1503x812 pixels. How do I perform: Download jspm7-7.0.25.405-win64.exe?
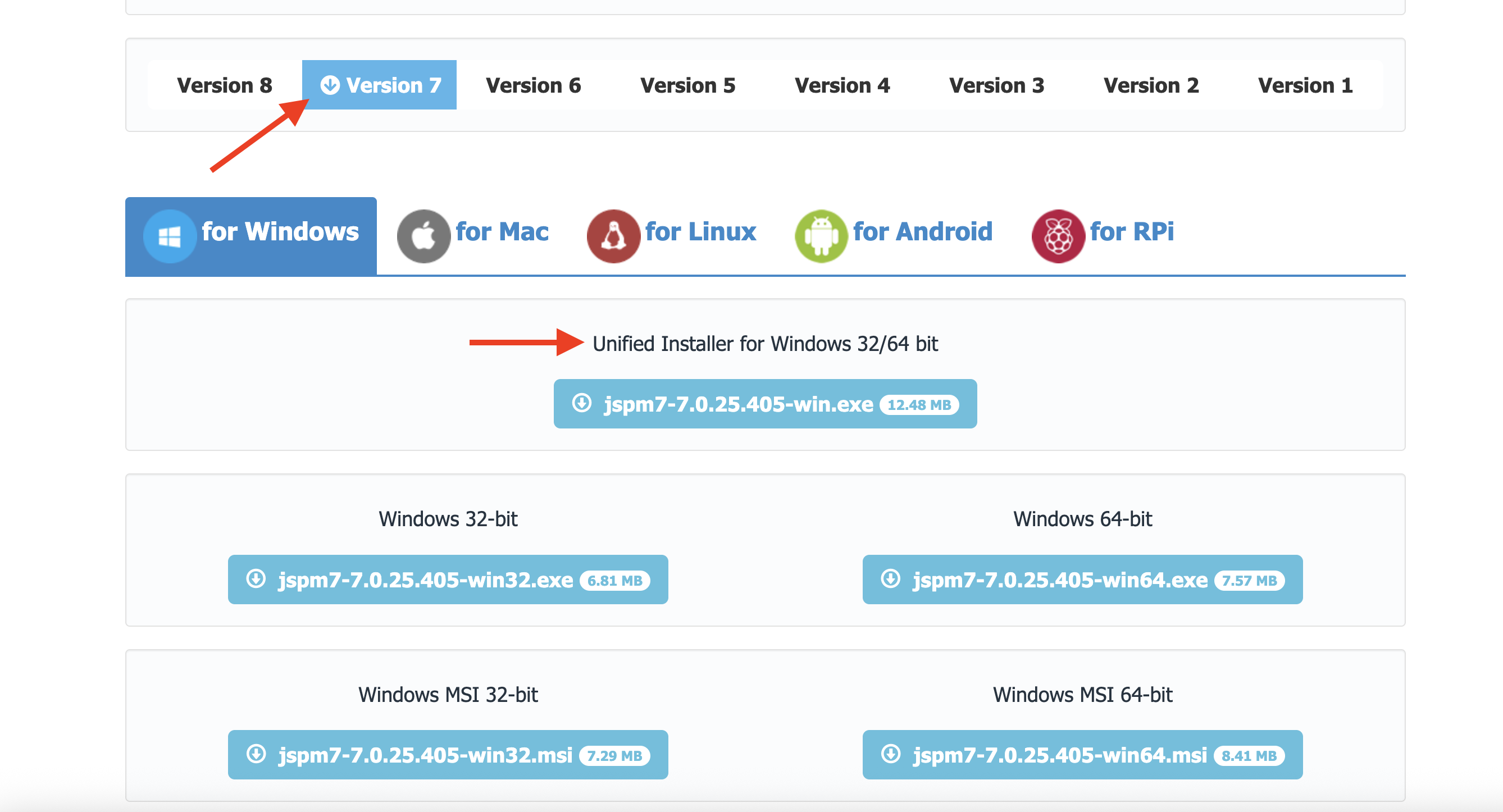(x=1082, y=580)
